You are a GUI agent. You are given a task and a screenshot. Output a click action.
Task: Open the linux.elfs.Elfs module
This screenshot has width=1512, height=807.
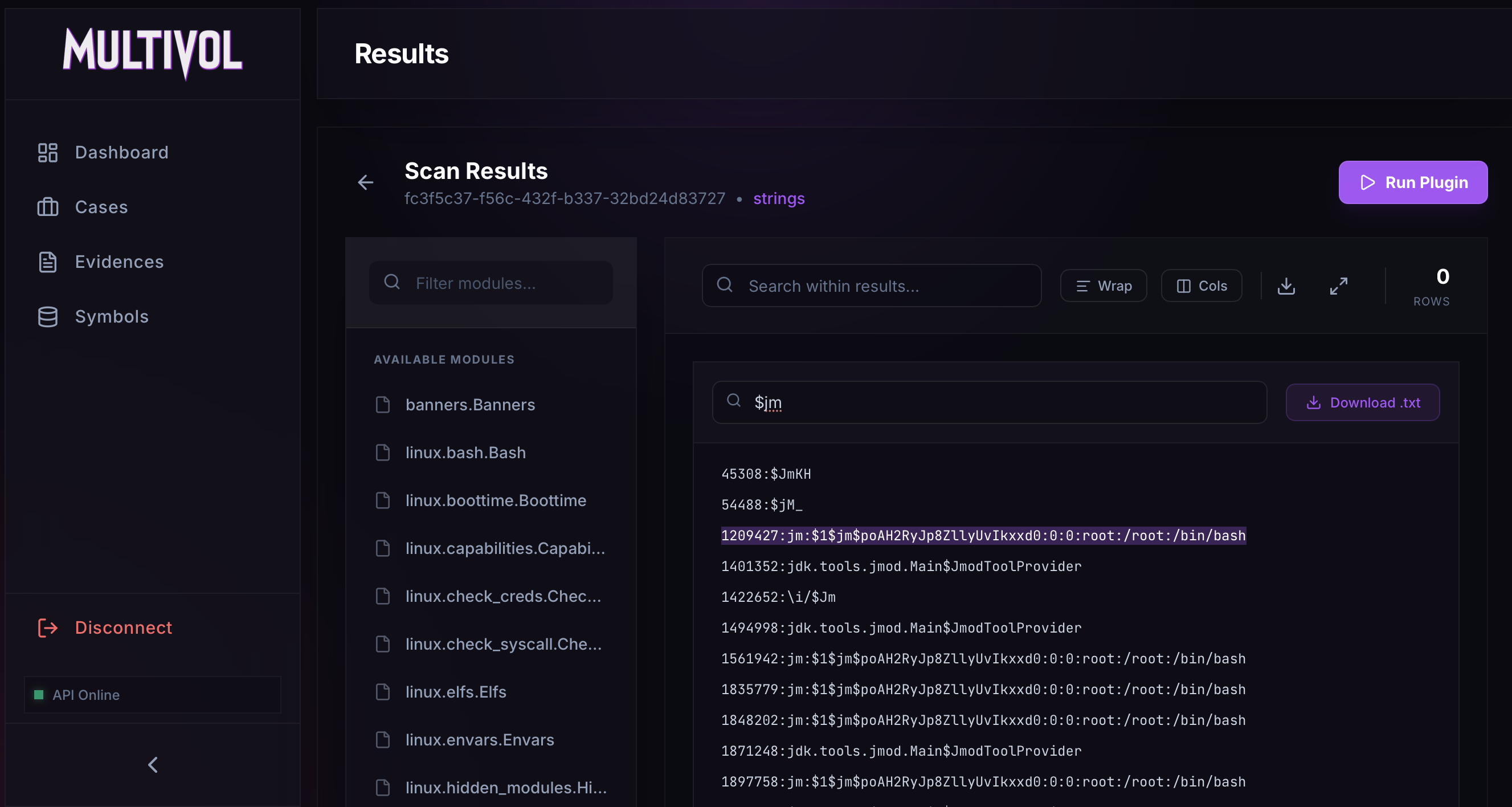[x=455, y=692]
